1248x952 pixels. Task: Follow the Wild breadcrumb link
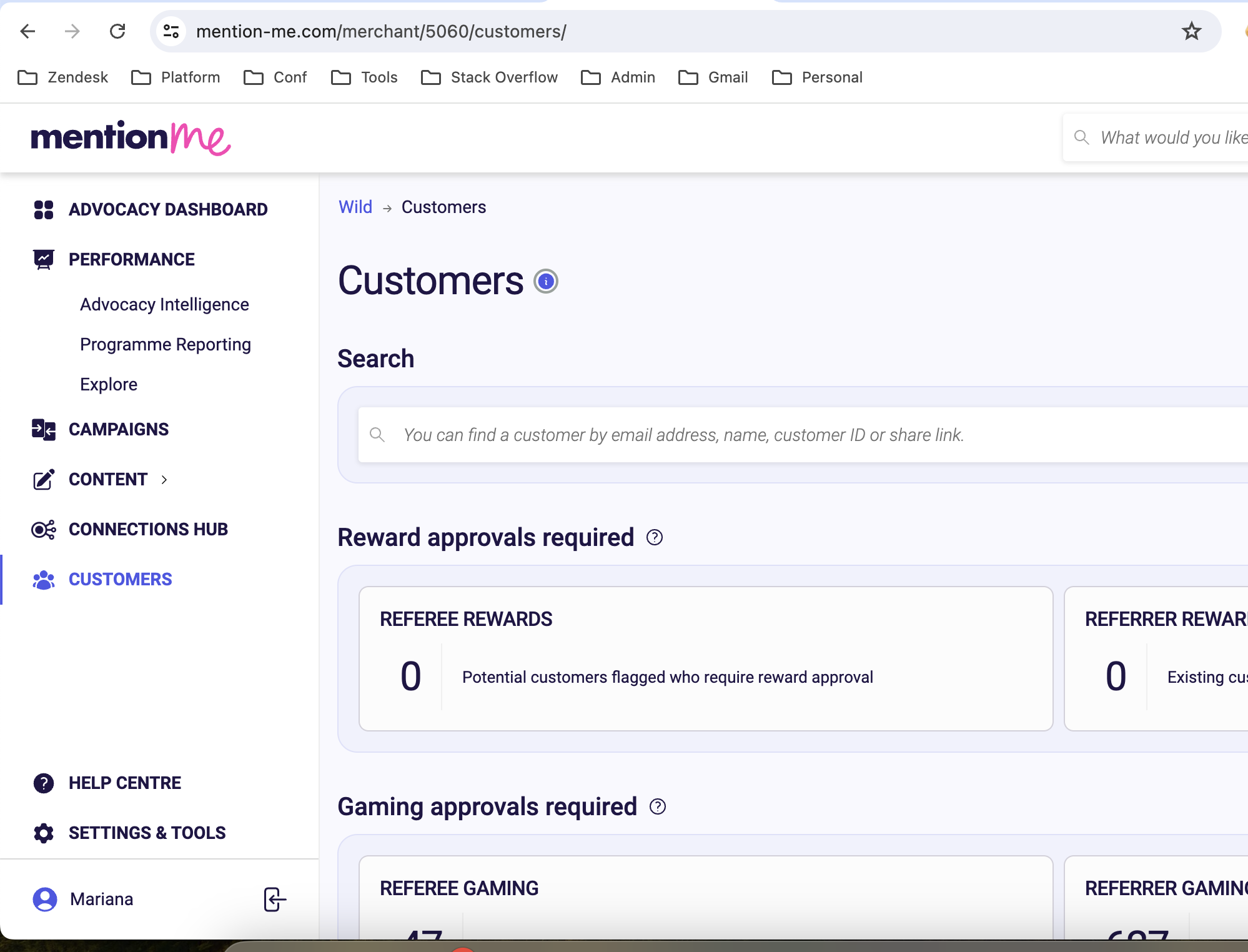[x=355, y=207]
